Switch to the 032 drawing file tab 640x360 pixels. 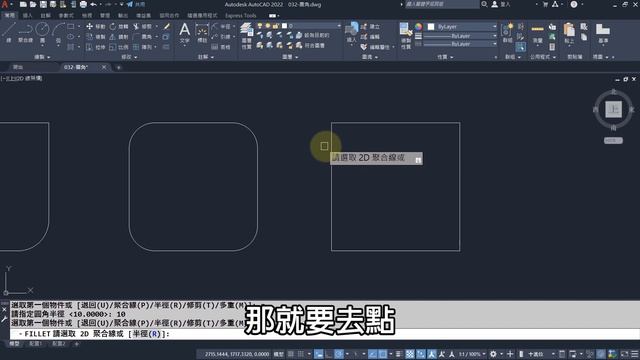76,67
